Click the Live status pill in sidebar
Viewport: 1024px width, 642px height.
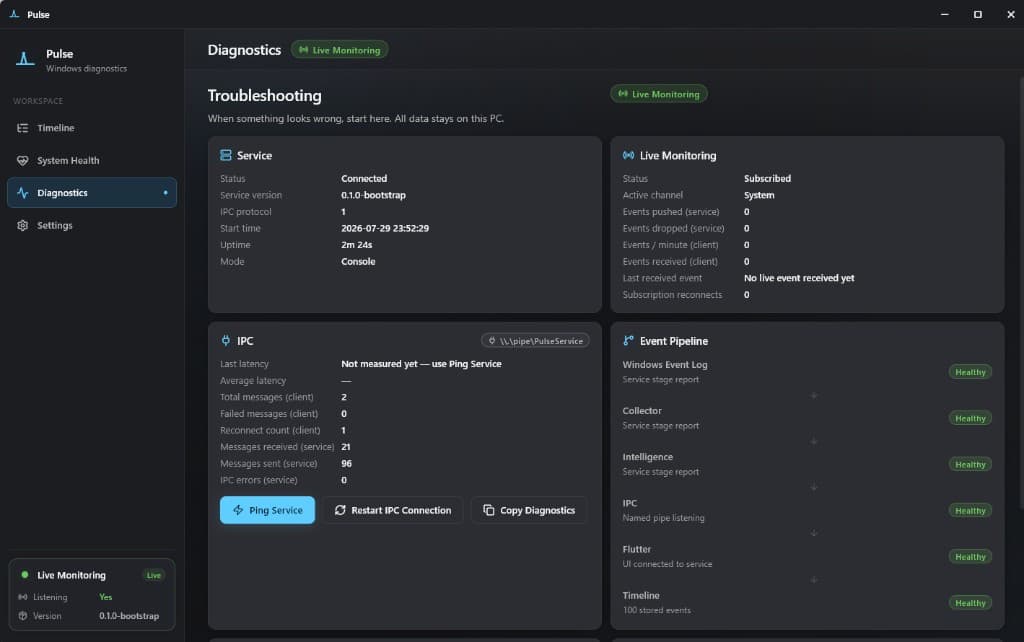click(153, 575)
